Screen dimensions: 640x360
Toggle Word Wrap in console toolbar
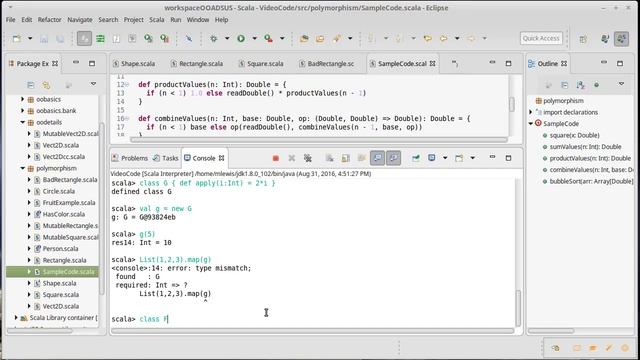(361, 158)
